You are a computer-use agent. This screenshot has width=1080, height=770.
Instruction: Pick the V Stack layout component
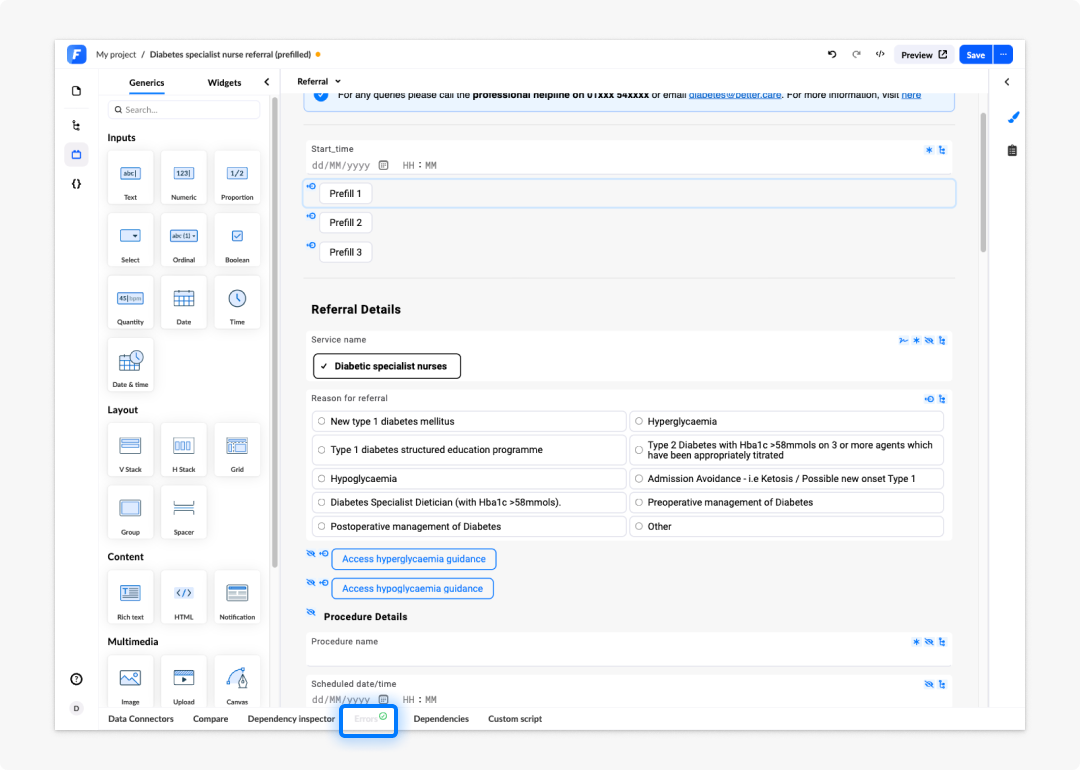tap(130, 450)
